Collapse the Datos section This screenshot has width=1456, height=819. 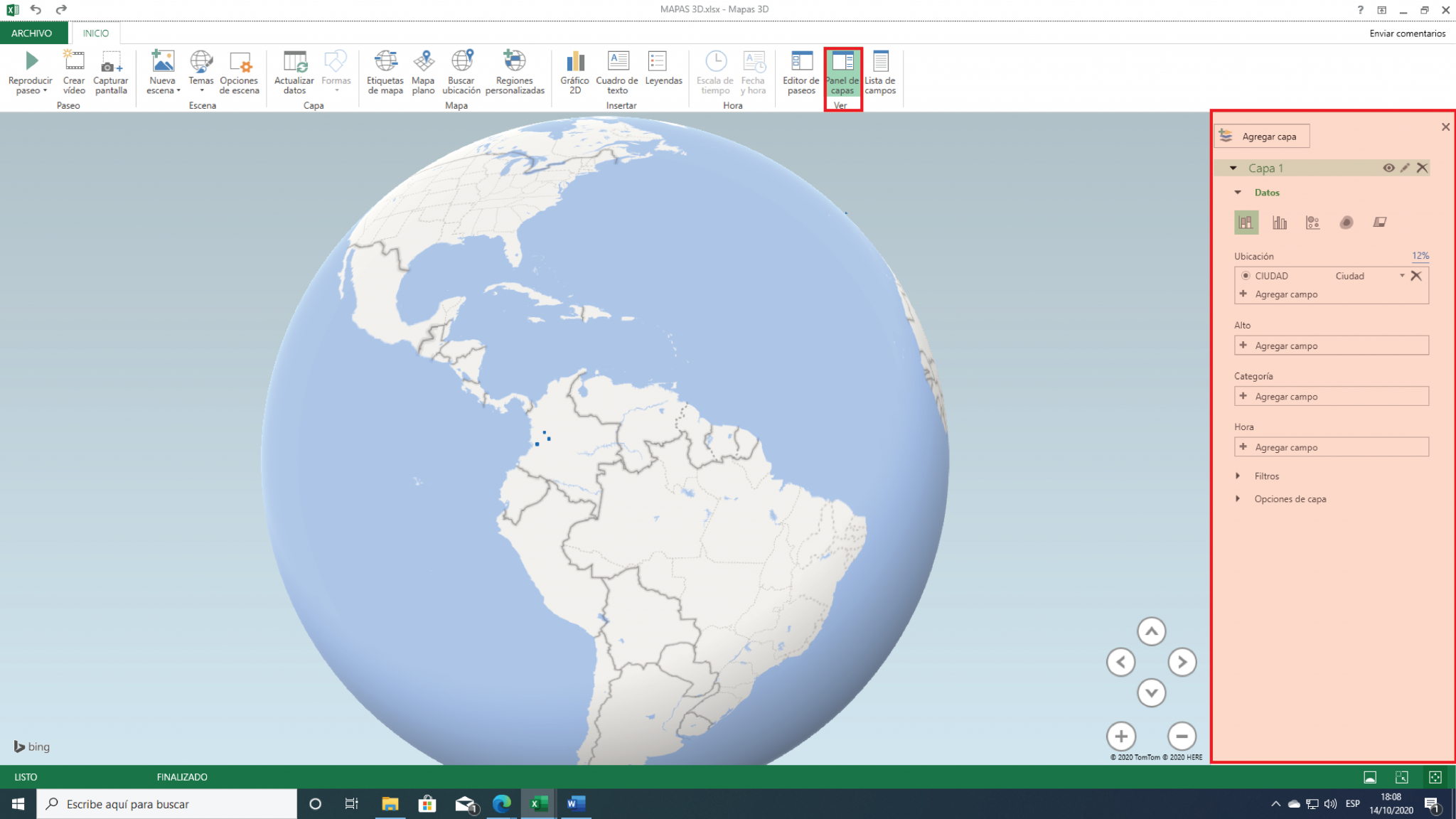click(x=1237, y=192)
